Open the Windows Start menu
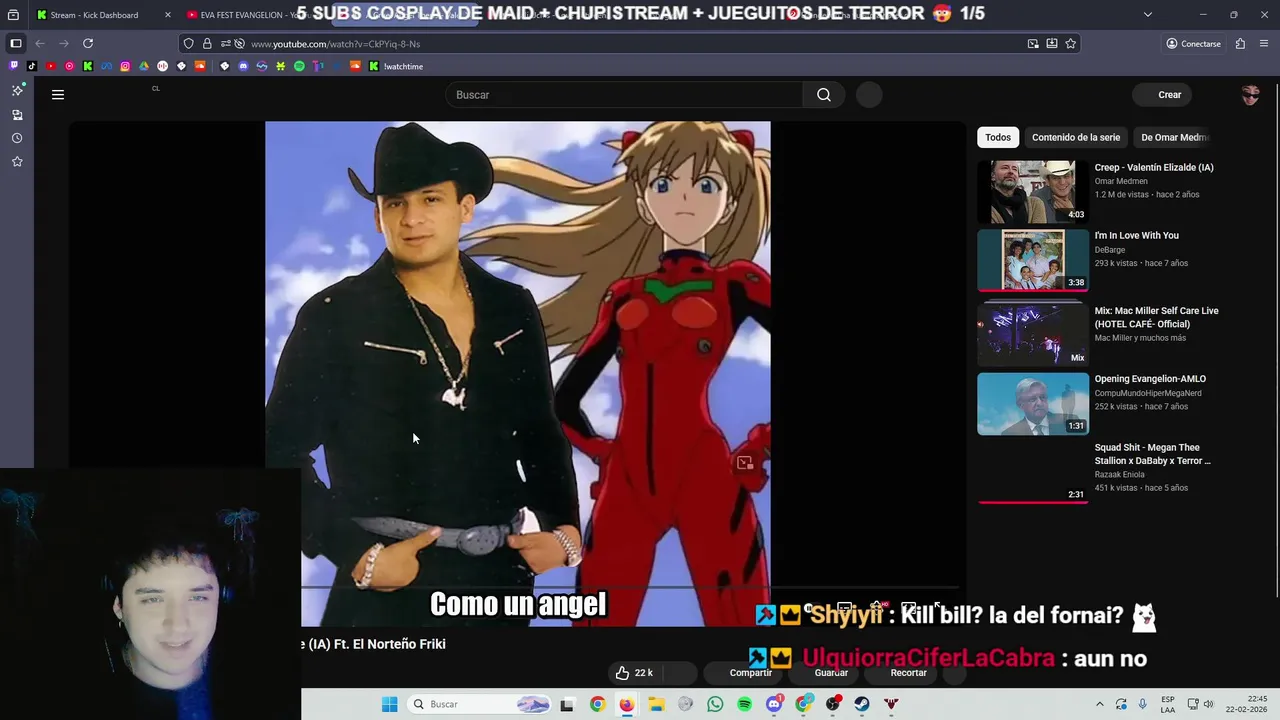This screenshot has height=720, width=1280. (x=389, y=704)
